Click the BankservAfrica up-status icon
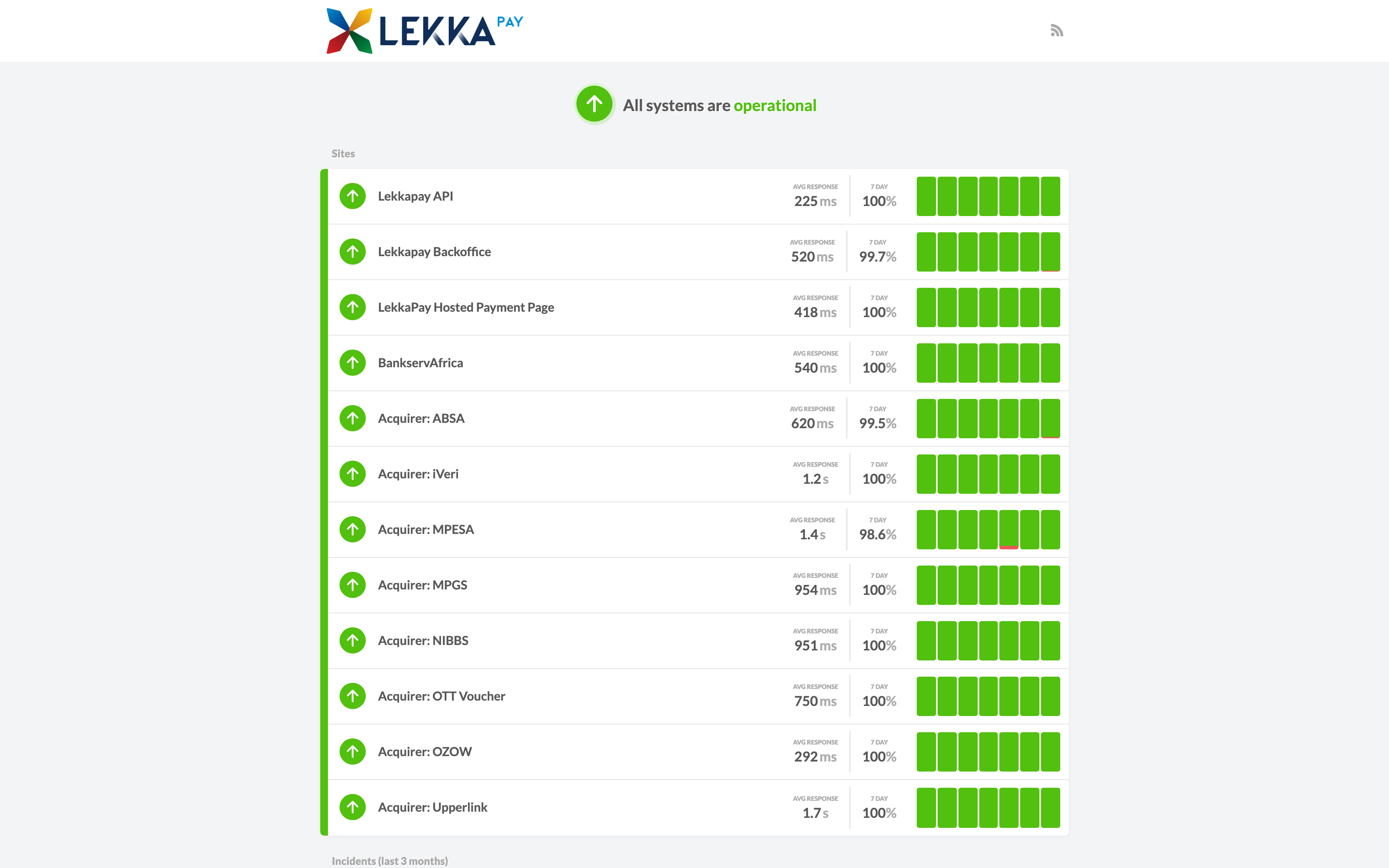Viewport: 1389px width, 868px height. (x=352, y=363)
